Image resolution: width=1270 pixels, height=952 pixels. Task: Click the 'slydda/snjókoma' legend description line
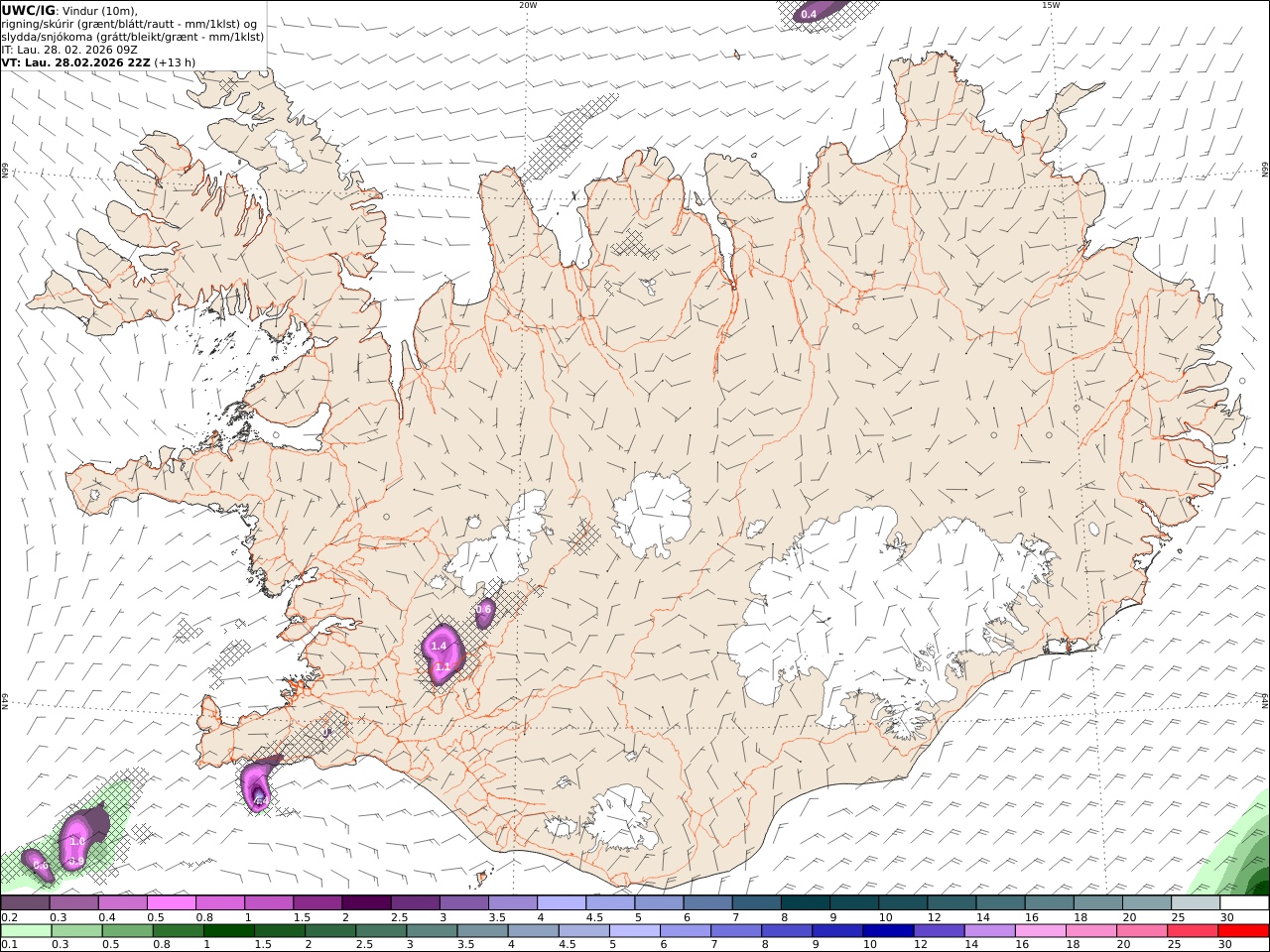(x=132, y=37)
